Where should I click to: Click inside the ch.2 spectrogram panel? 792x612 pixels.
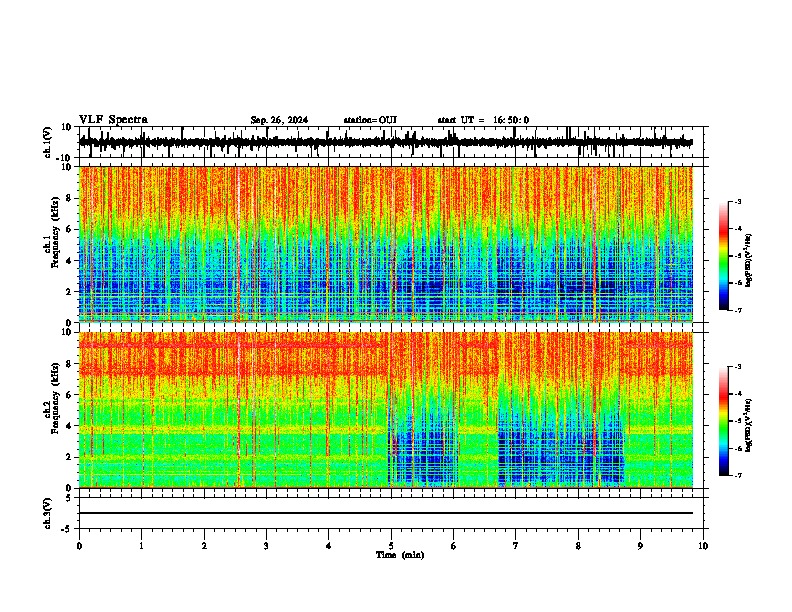point(386,410)
